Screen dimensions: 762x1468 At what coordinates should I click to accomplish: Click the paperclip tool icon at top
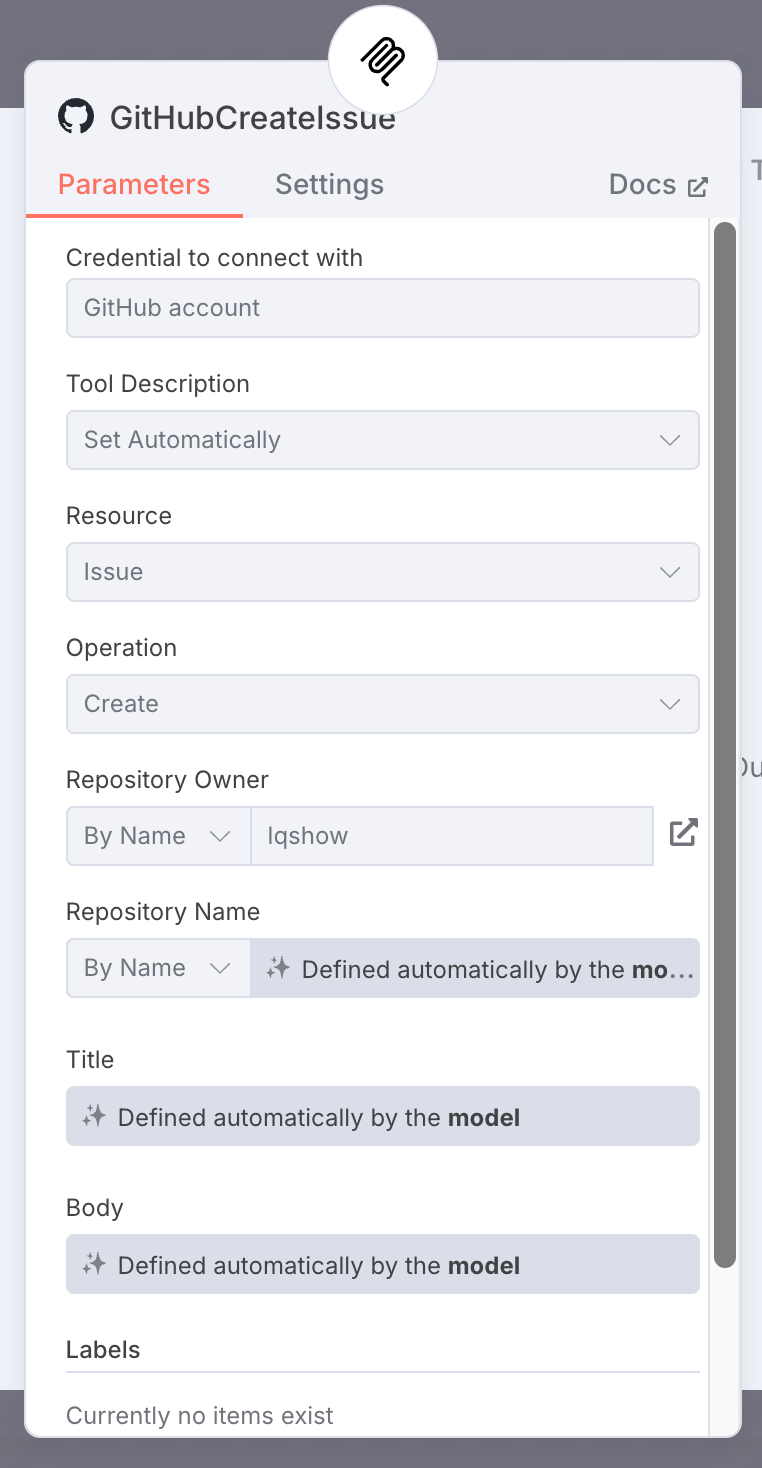(383, 60)
